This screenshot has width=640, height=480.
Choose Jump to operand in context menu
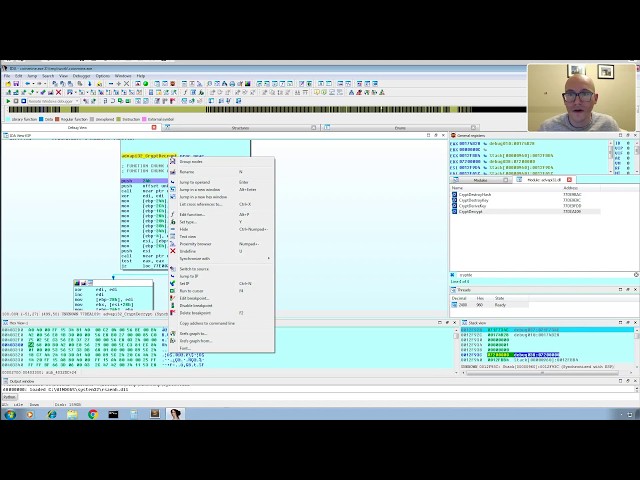click(x=221, y=182)
